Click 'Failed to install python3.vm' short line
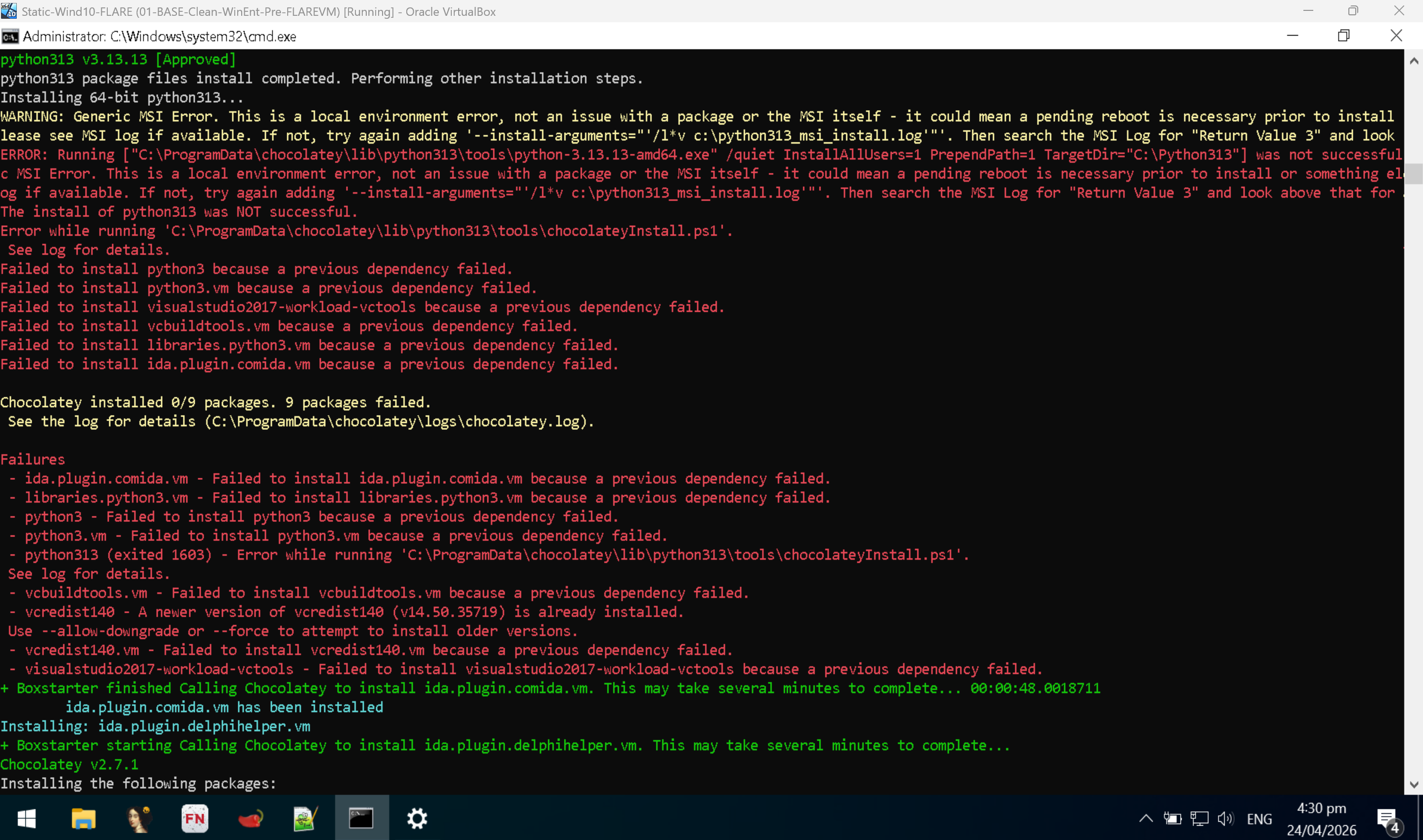The height and width of the screenshot is (840, 1423). pyautogui.click(x=268, y=288)
